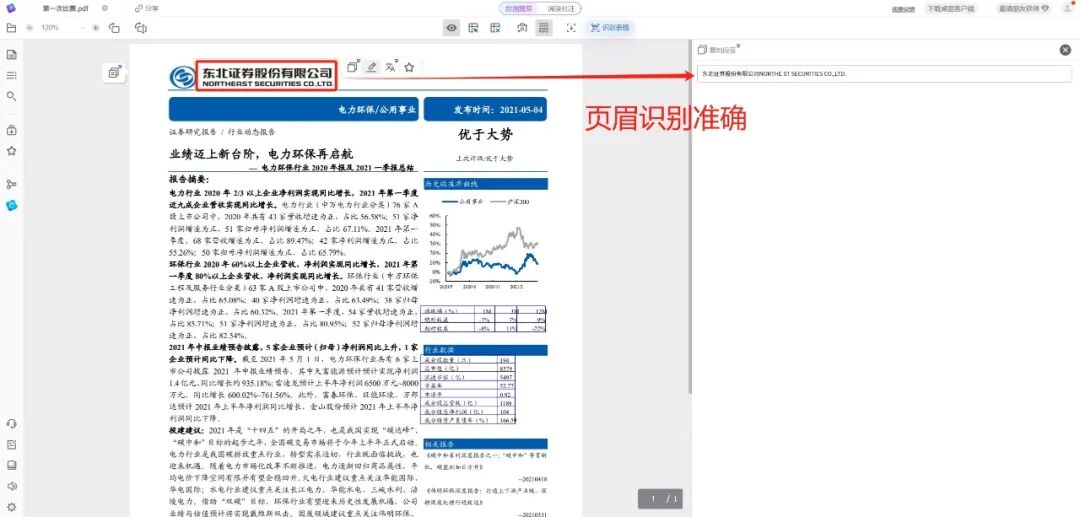Click the 相关报告 section header
Image resolution: width=1080 pixels, height=517 pixels.
click(x=486, y=444)
